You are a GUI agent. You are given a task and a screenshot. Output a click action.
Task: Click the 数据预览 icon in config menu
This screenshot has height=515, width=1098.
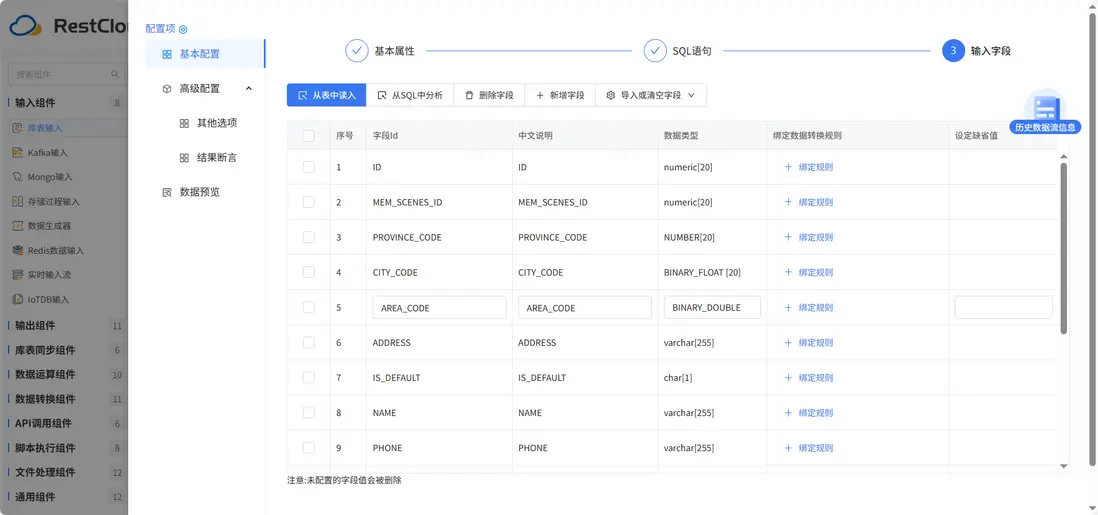[167, 192]
